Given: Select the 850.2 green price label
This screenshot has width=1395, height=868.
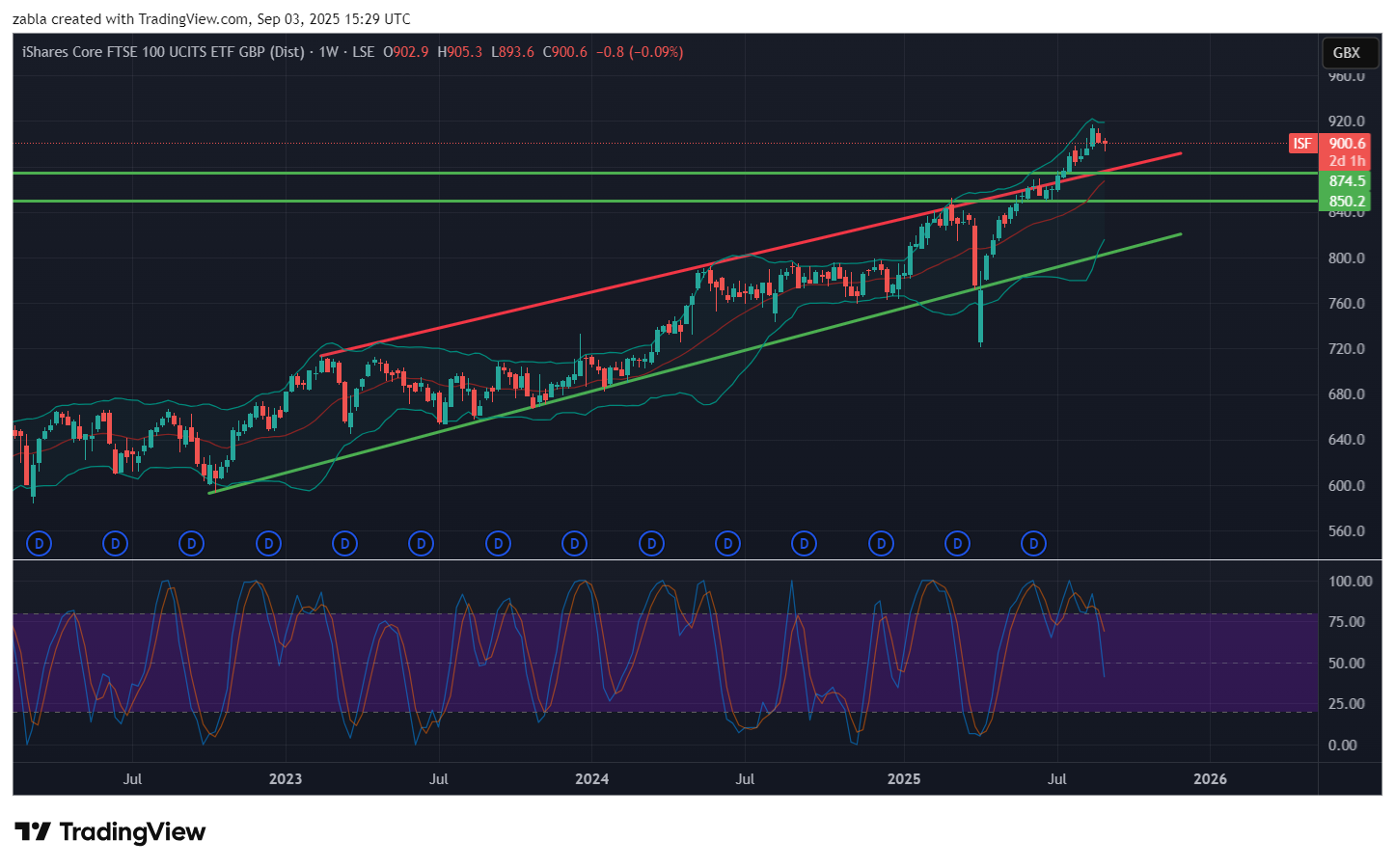Looking at the screenshot, I should [x=1347, y=202].
